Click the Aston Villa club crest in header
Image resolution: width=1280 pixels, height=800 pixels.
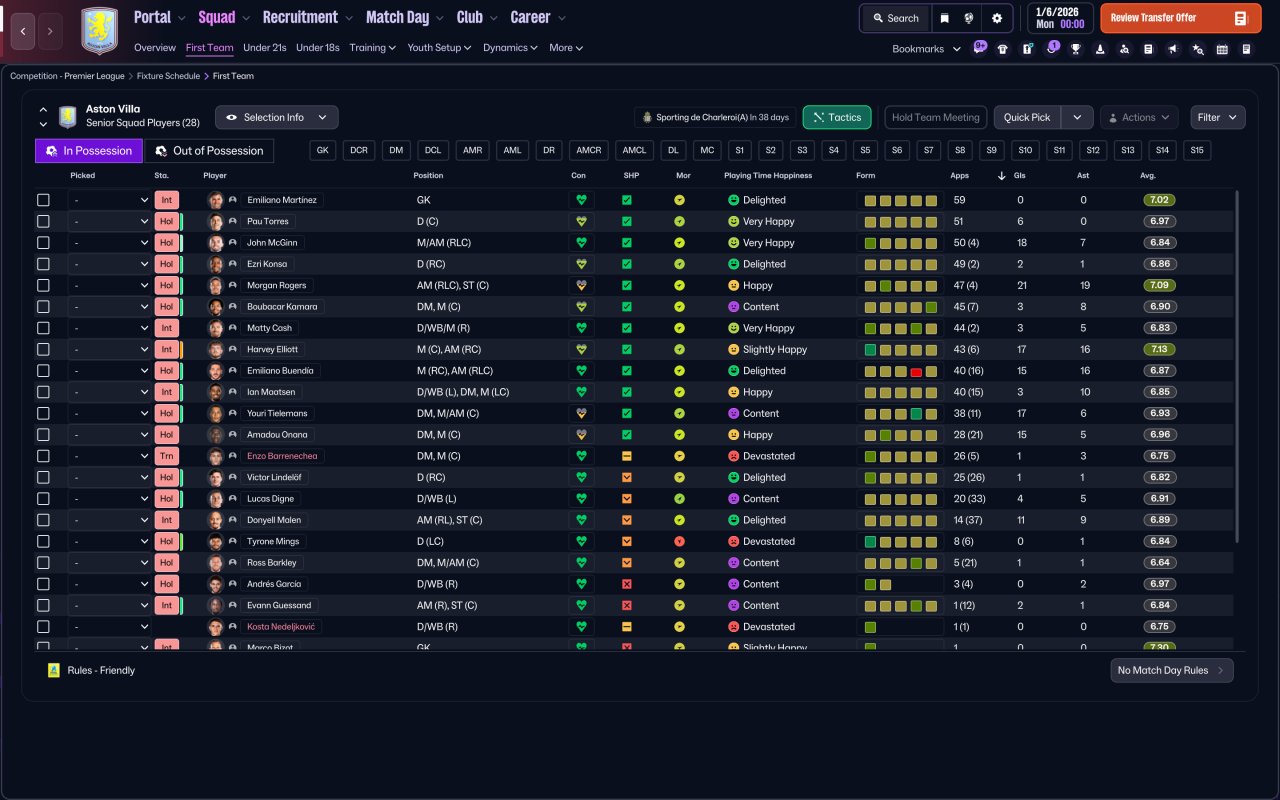click(x=99, y=31)
